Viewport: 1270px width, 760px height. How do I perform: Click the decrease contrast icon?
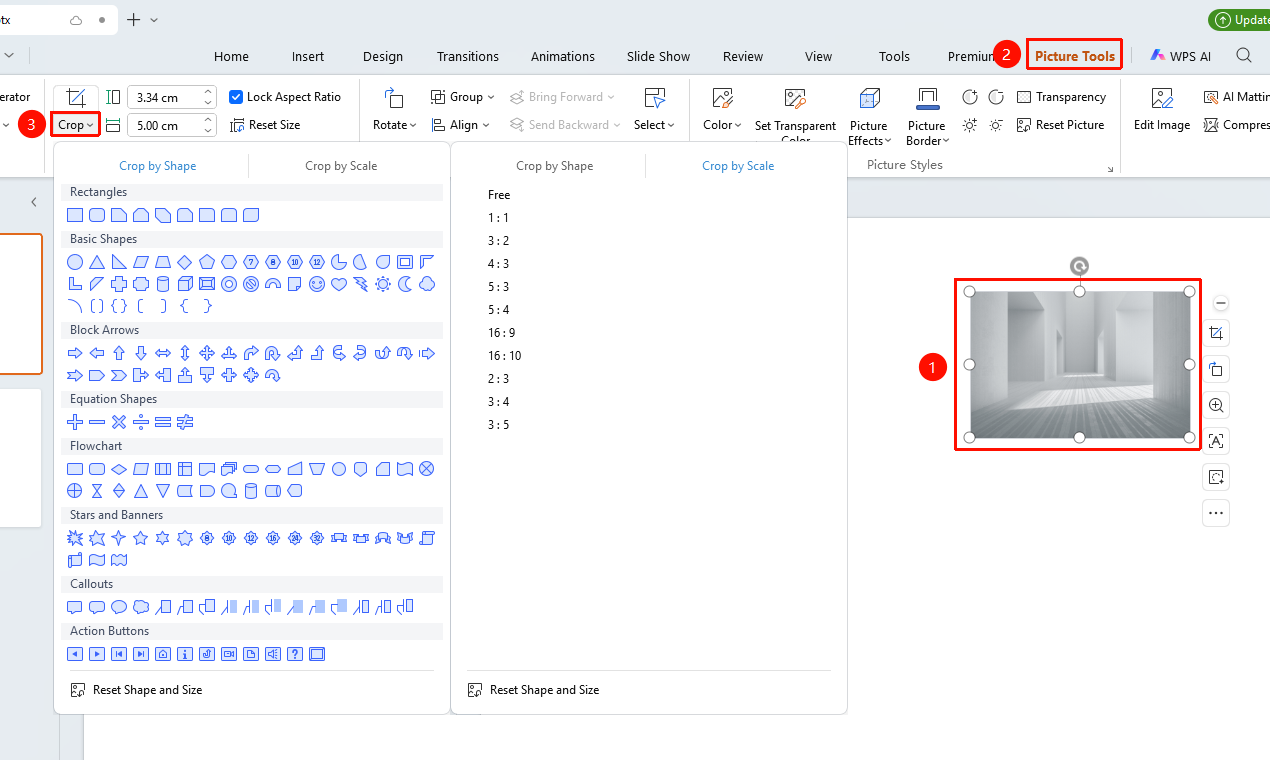point(996,97)
